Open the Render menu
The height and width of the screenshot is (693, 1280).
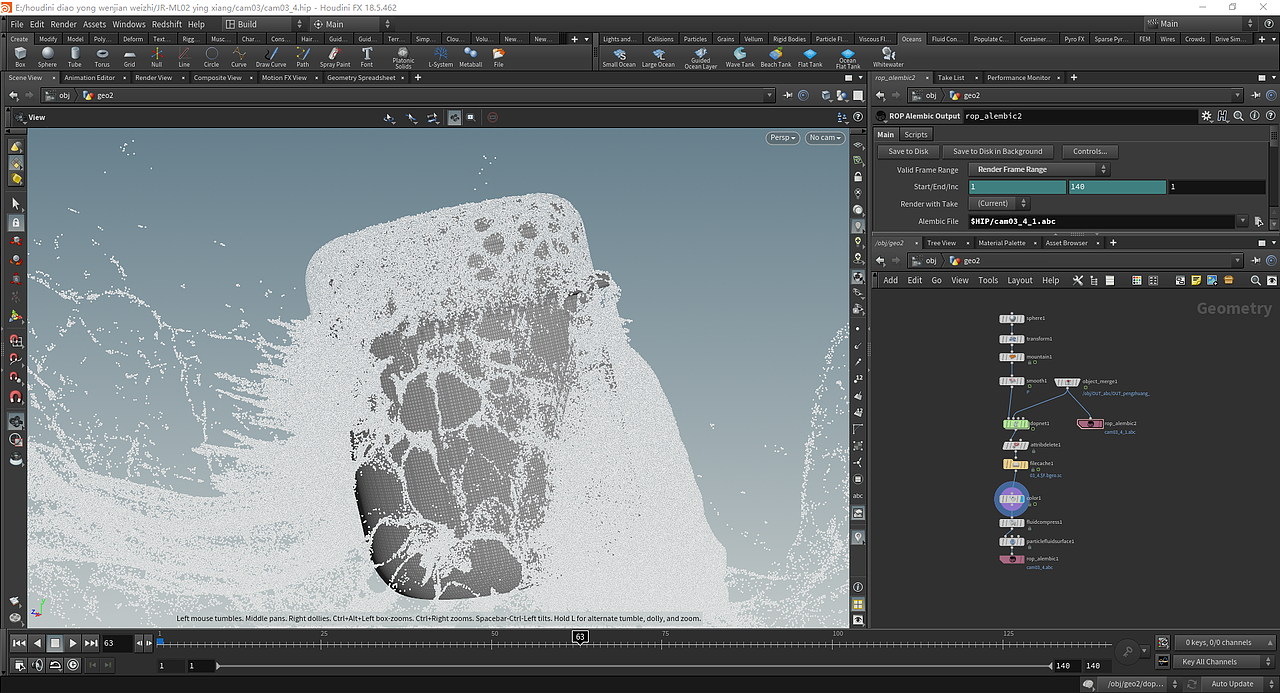pyautogui.click(x=63, y=24)
